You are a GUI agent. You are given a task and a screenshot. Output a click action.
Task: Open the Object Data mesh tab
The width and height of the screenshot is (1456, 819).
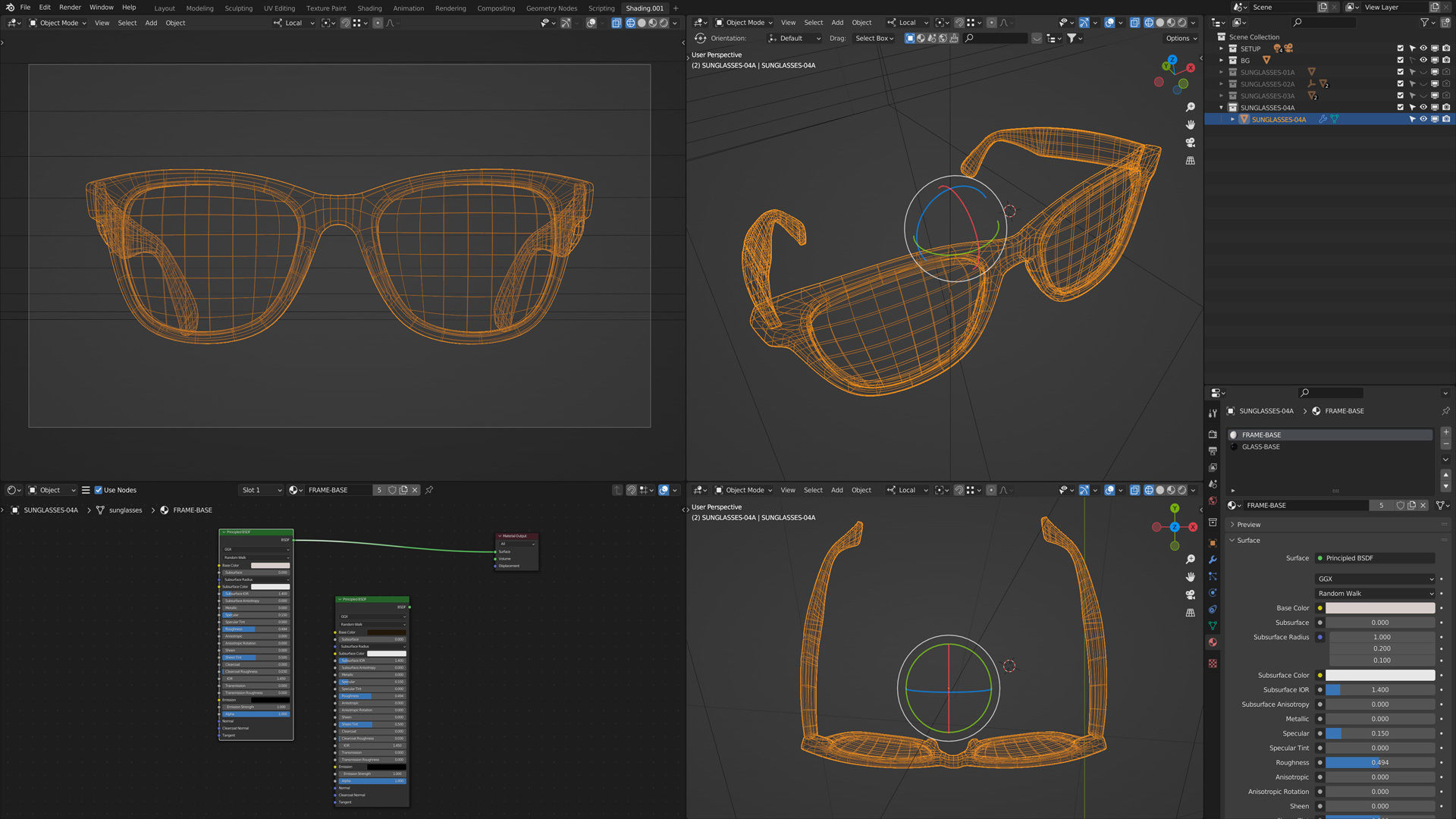pos(1213,626)
